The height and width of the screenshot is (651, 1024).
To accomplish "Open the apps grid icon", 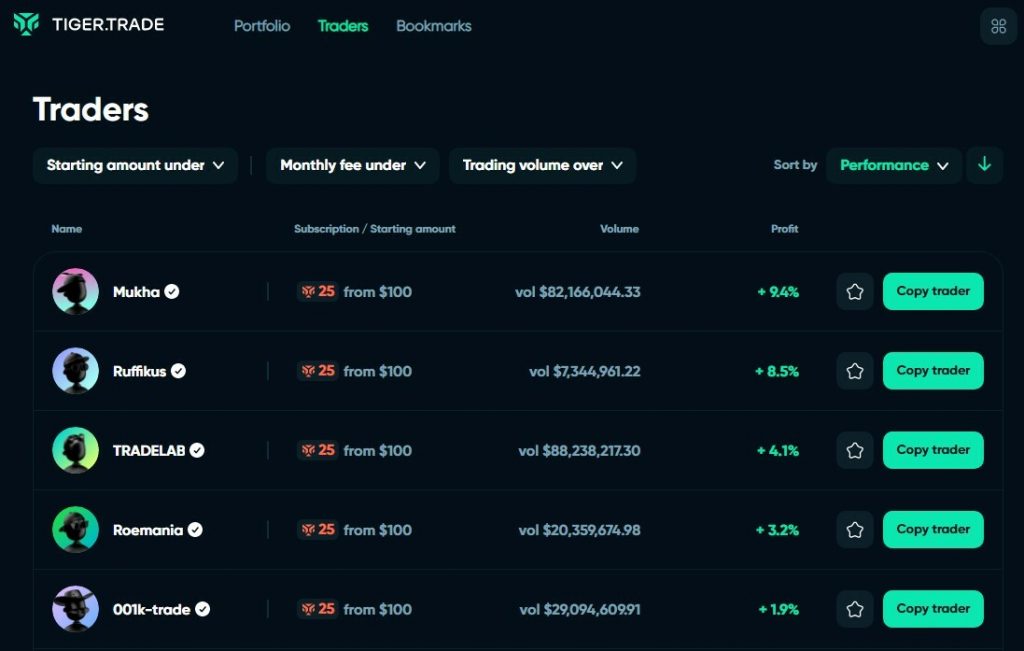I will click(x=998, y=26).
